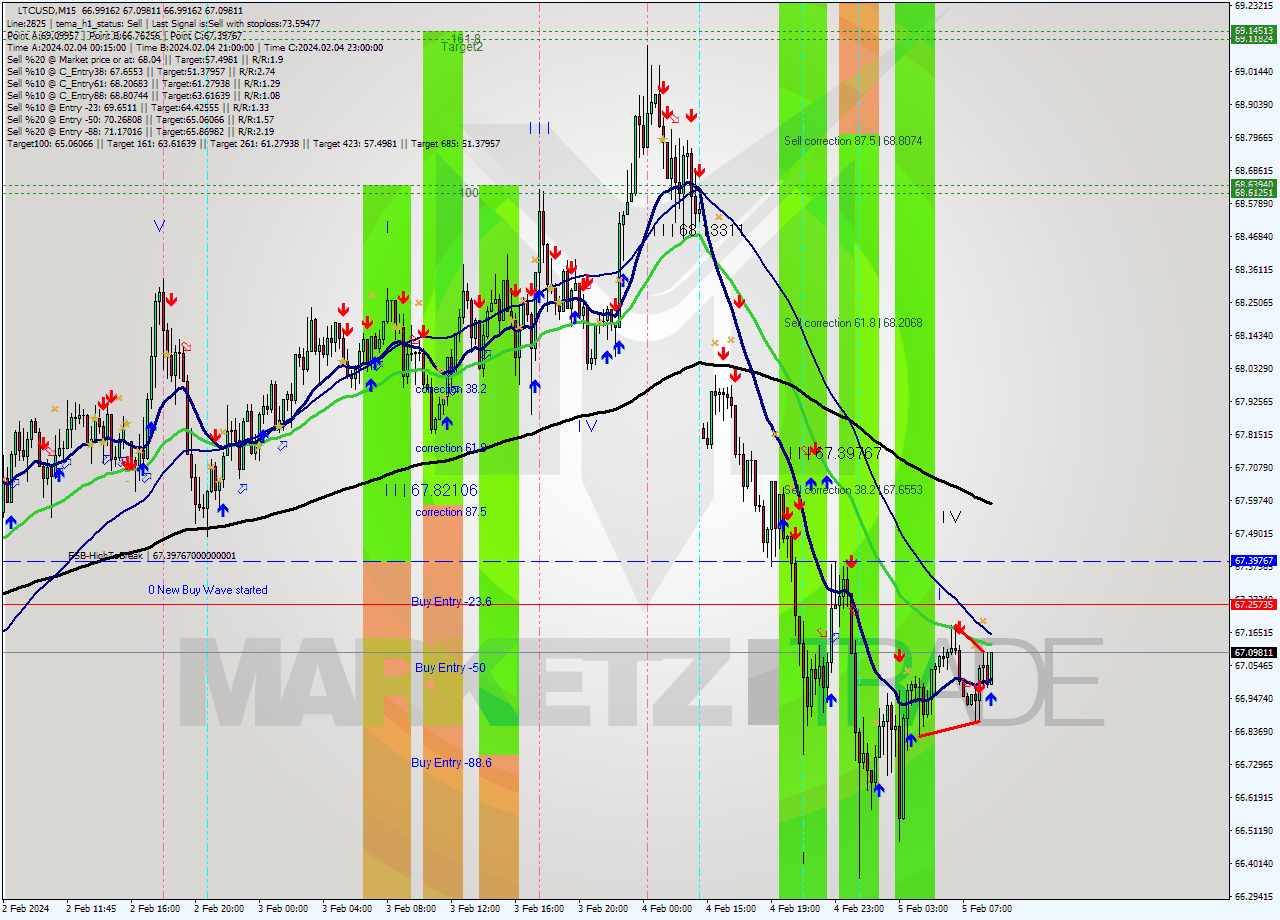Click the blue 'correction 61.8' label
The width and height of the screenshot is (1280, 920).
click(x=451, y=448)
